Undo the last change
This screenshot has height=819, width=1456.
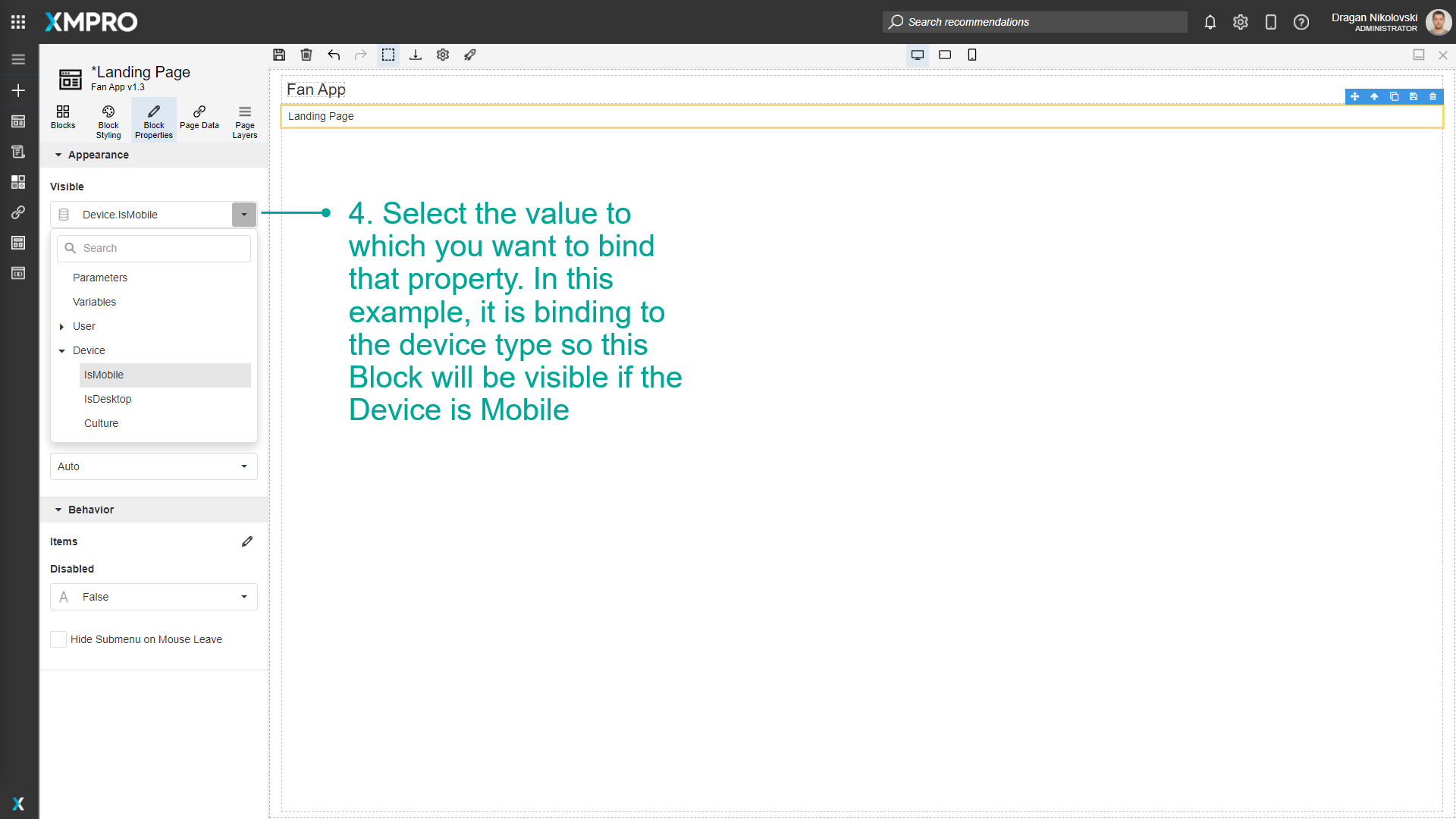[x=334, y=55]
